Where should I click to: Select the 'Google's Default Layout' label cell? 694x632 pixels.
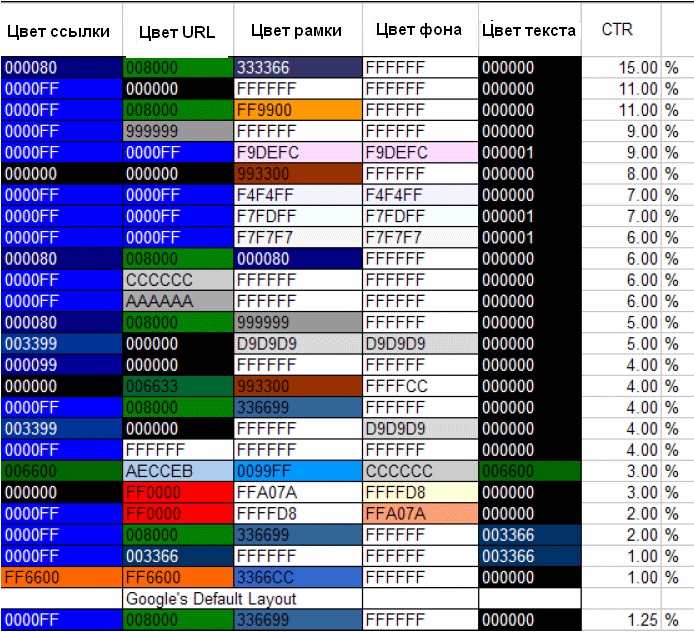[x=240, y=598]
